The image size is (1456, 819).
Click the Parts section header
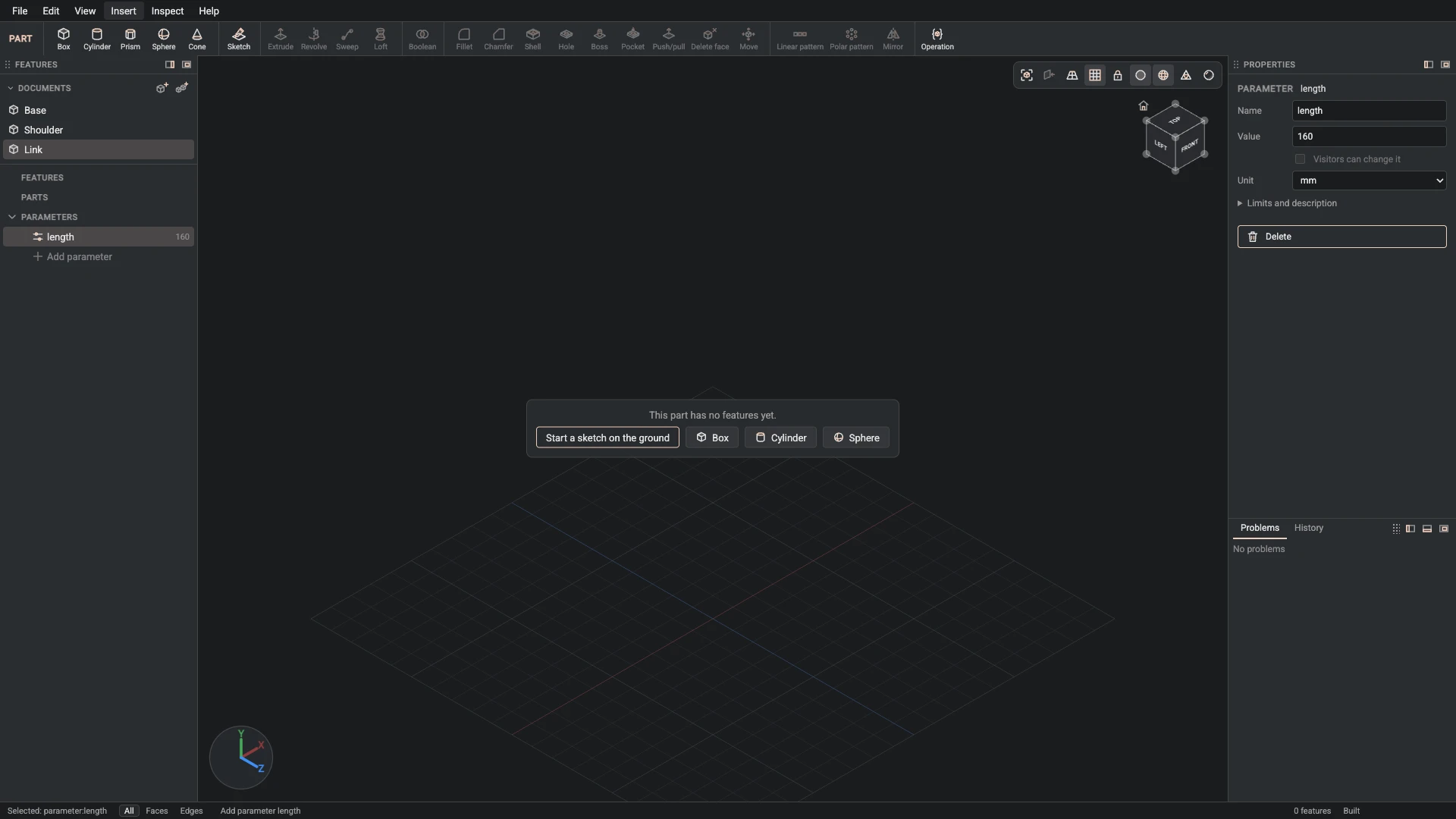click(x=34, y=197)
